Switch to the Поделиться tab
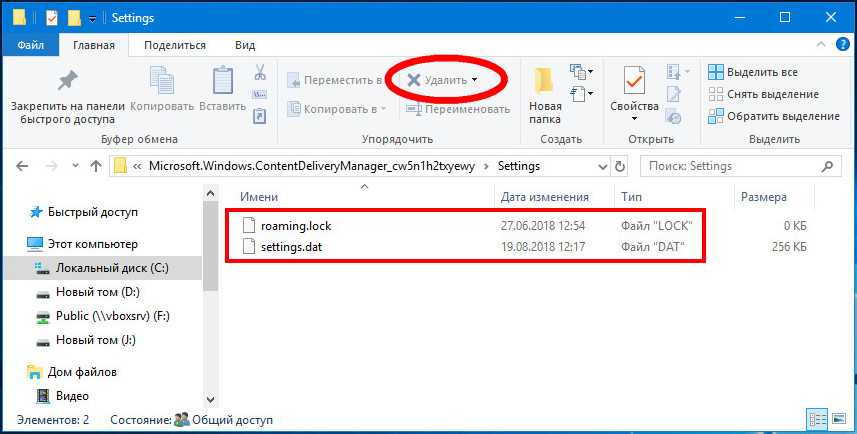Image resolution: width=857 pixels, height=434 pixels. [175, 45]
